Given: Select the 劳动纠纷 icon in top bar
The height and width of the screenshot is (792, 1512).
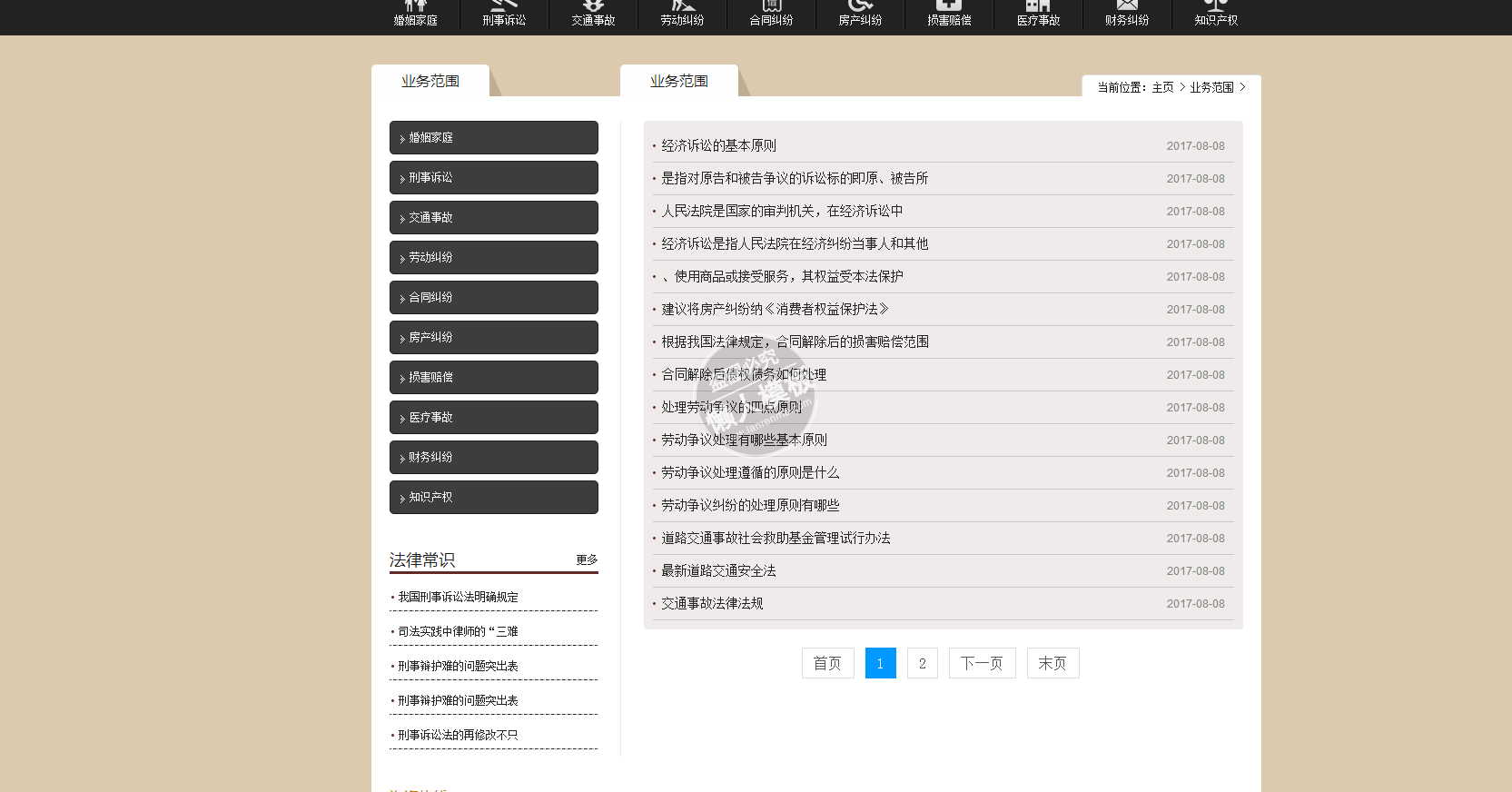Looking at the screenshot, I should click(x=682, y=14).
